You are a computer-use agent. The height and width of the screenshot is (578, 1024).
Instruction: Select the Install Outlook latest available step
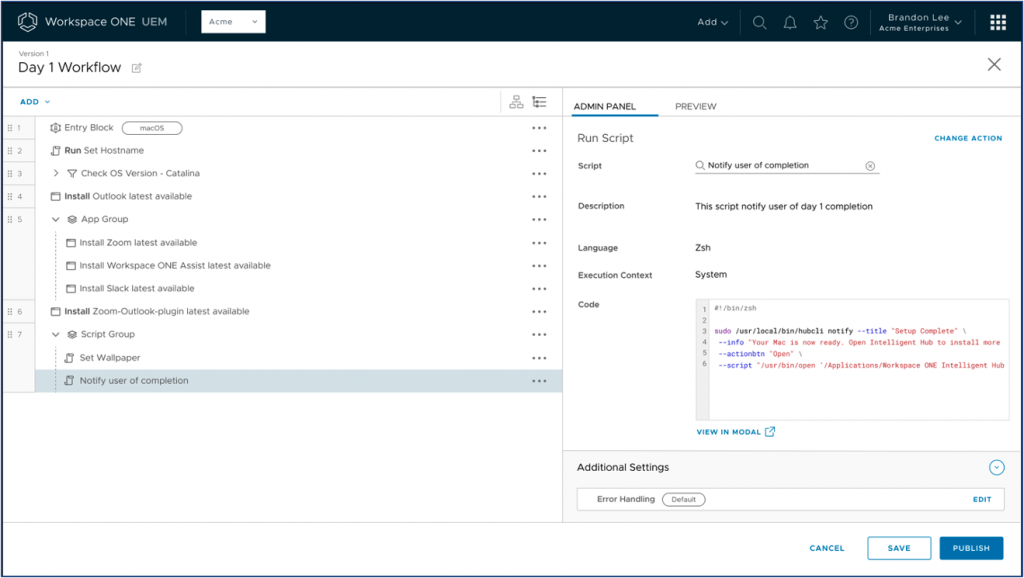pyautogui.click(x=128, y=197)
